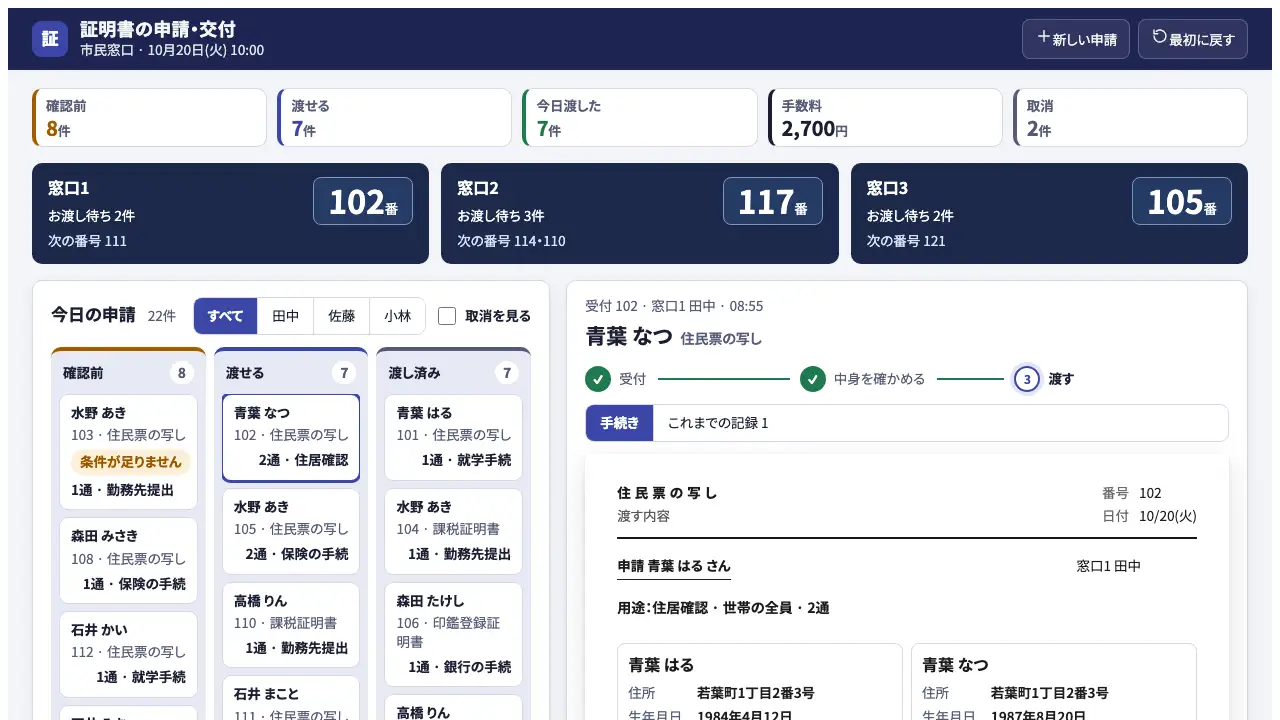Select the 石井 かい 112 card
Image resolution: width=1280 pixels, height=720 pixels.
click(129, 654)
